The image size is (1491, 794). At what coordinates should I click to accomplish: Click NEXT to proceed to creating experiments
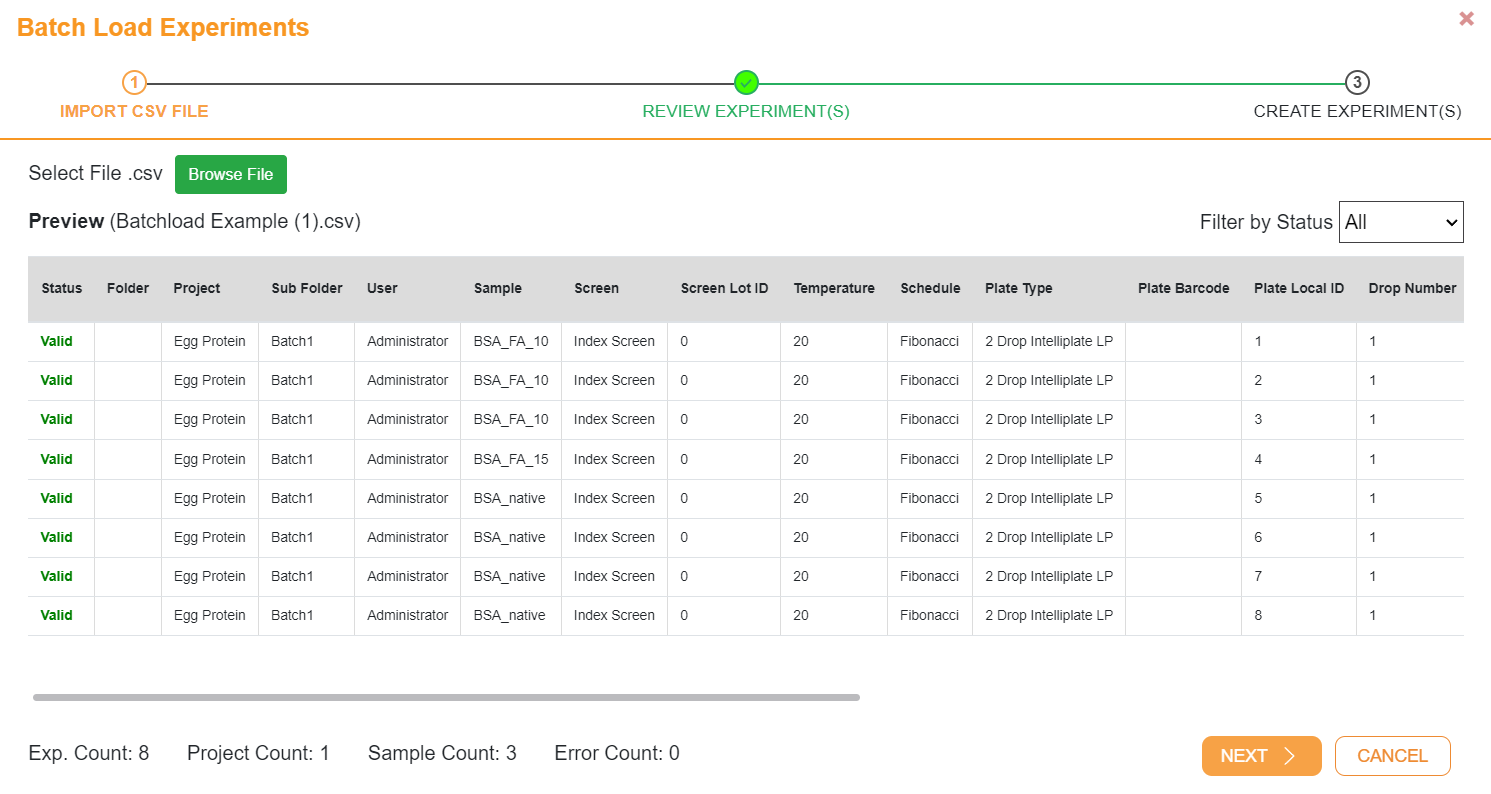click(1261, 756)
